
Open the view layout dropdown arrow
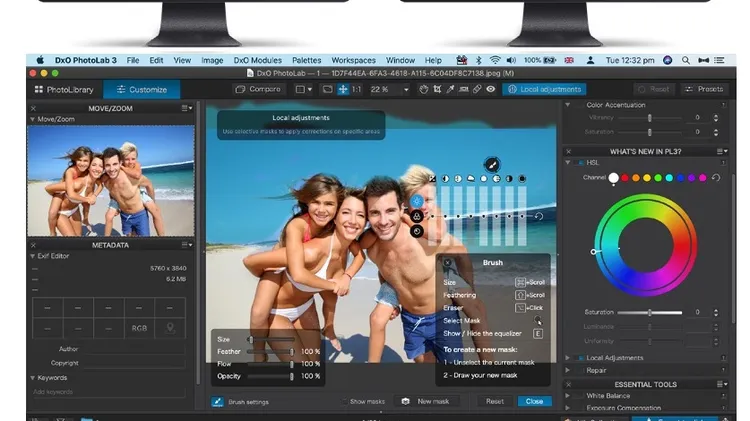[309, 89]
